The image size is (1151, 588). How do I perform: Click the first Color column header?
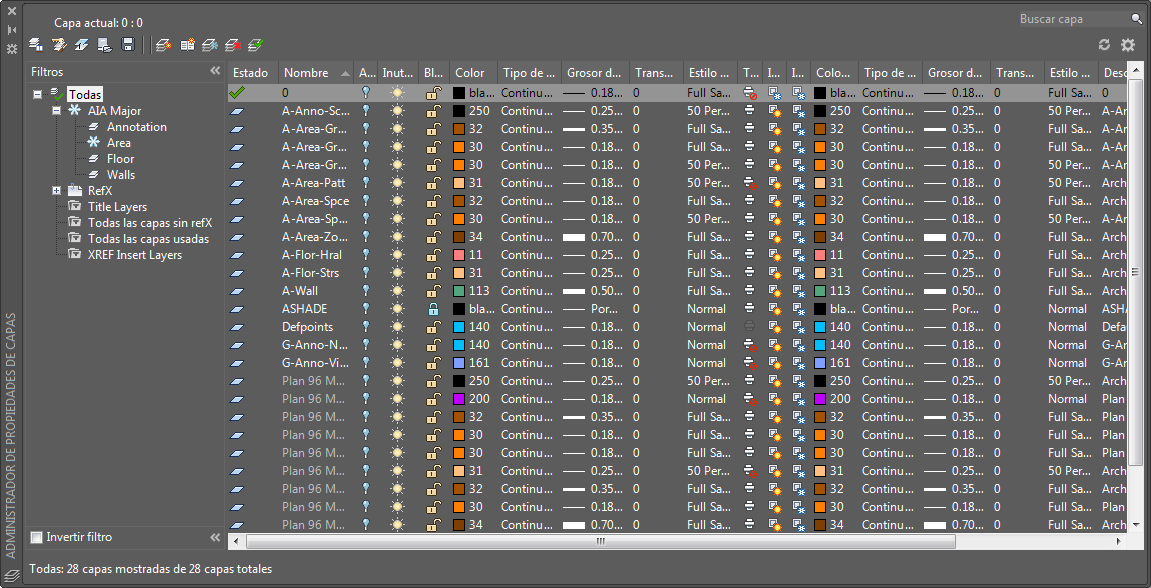[x=473, y=73]
